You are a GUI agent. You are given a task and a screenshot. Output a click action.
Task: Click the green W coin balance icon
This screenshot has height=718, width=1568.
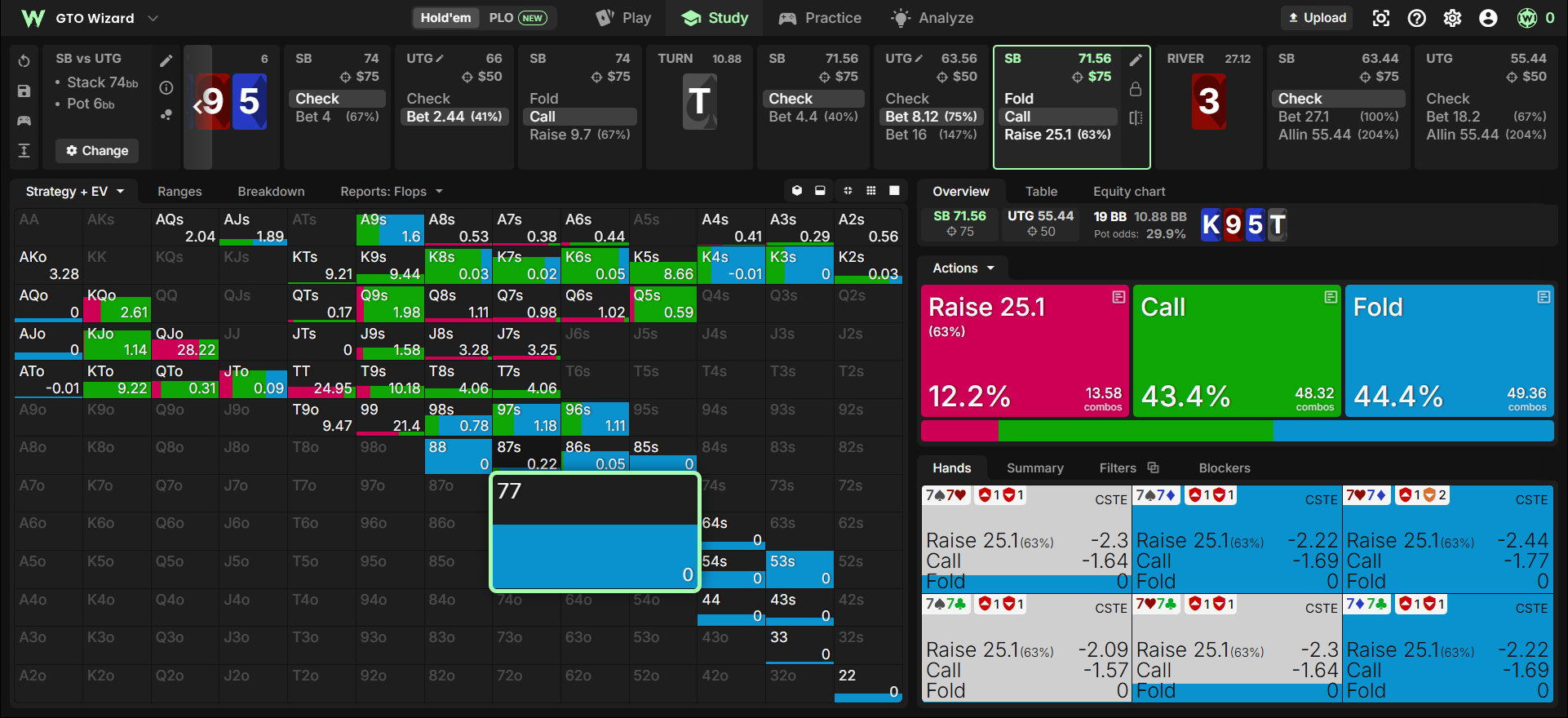coord(1527,18)
